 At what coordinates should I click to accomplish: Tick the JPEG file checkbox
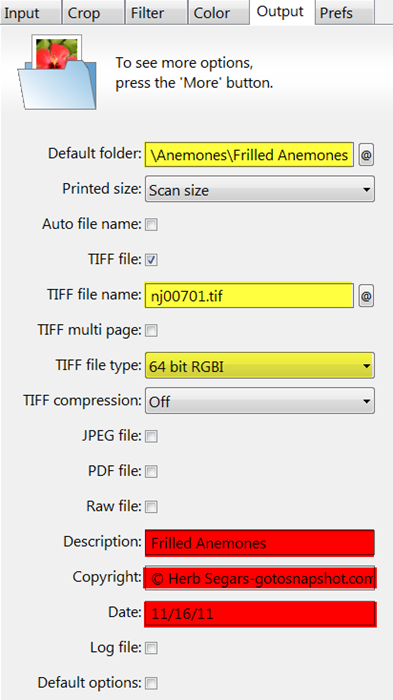pos(152,436)
